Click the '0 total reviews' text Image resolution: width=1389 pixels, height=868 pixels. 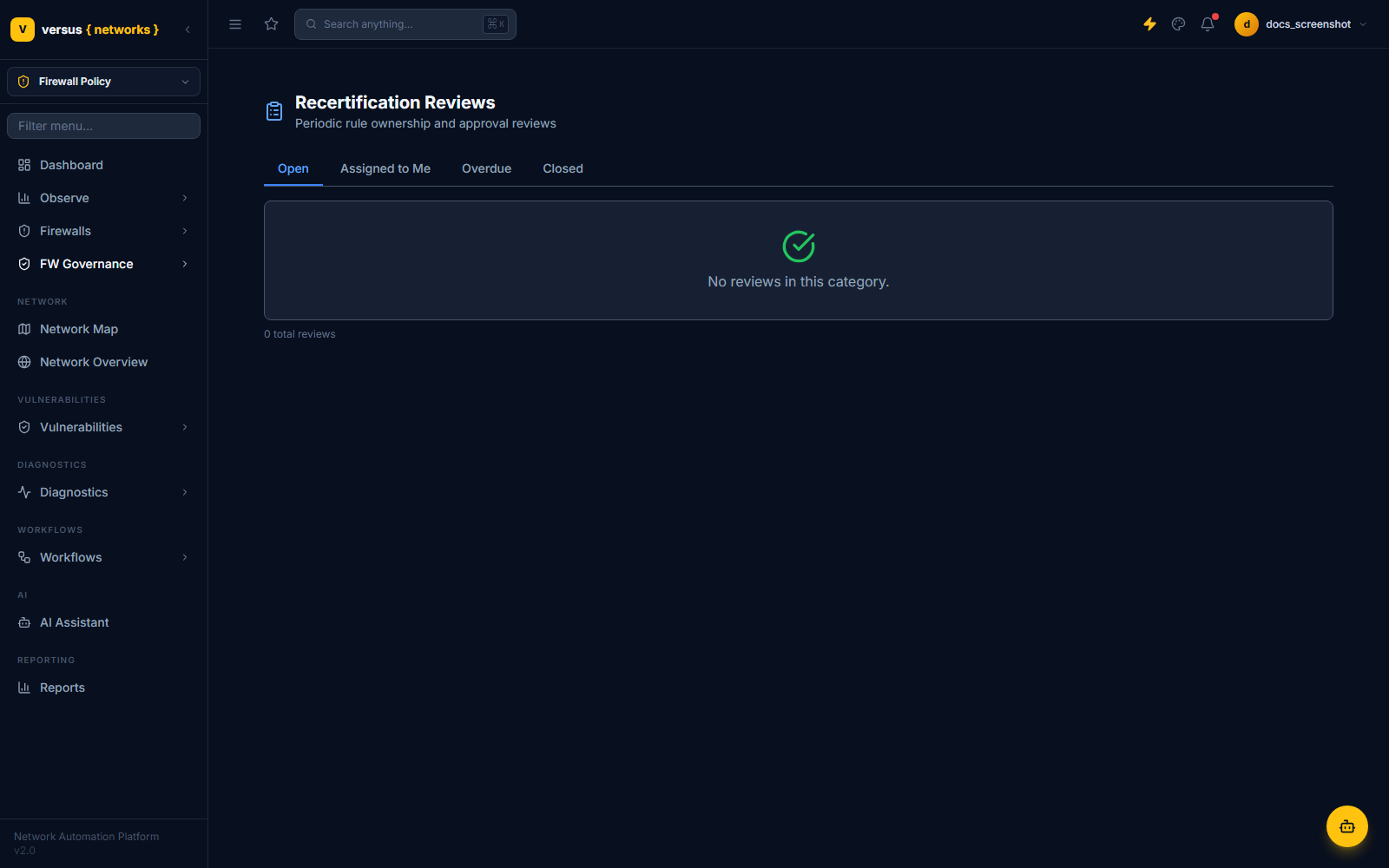300,334
